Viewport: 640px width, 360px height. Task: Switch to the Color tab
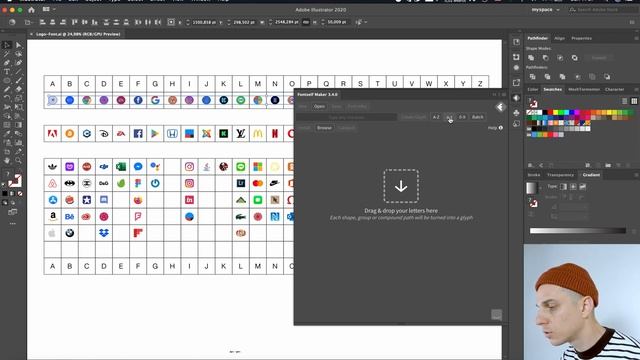(x=533, y=89)
